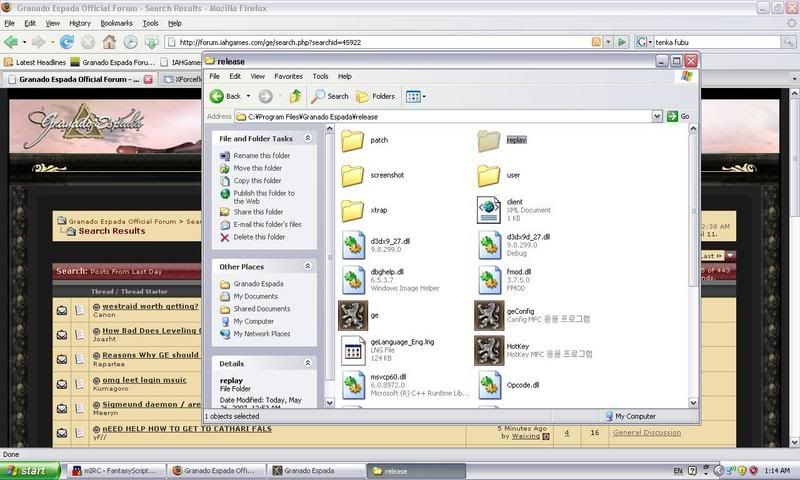Screen dimensions: 800x480
Task: Select the Opcode.dll file
Action: pyautogui.click(x=509, y=385)
